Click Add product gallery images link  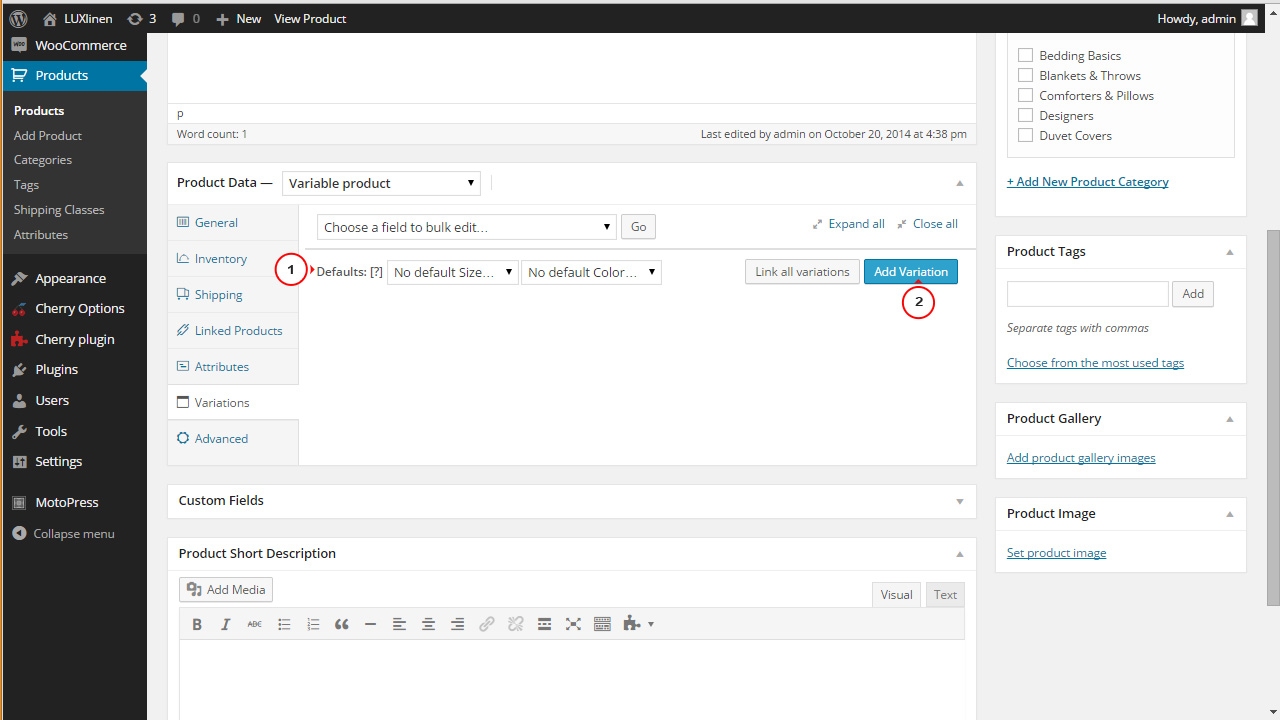point(1081,458)
